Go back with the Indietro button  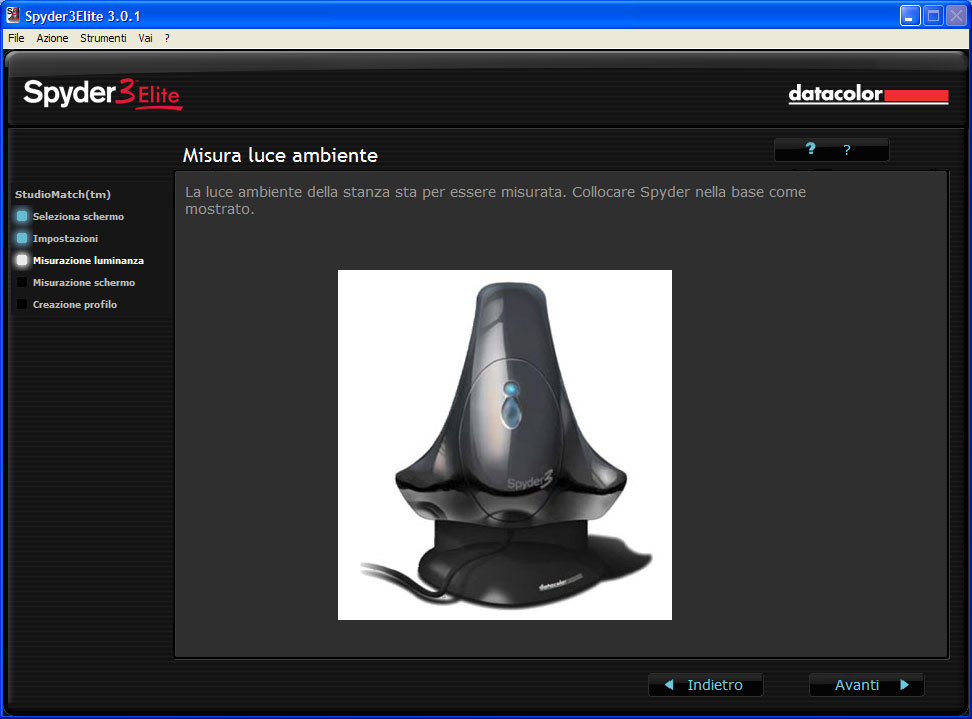coord(705,685)
